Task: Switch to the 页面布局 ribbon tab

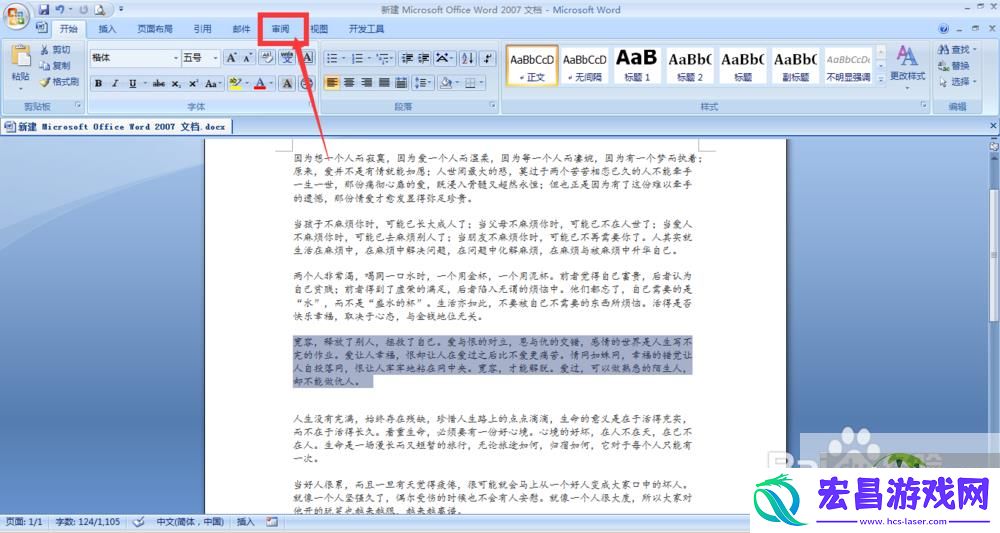Action: pos(155,29)
